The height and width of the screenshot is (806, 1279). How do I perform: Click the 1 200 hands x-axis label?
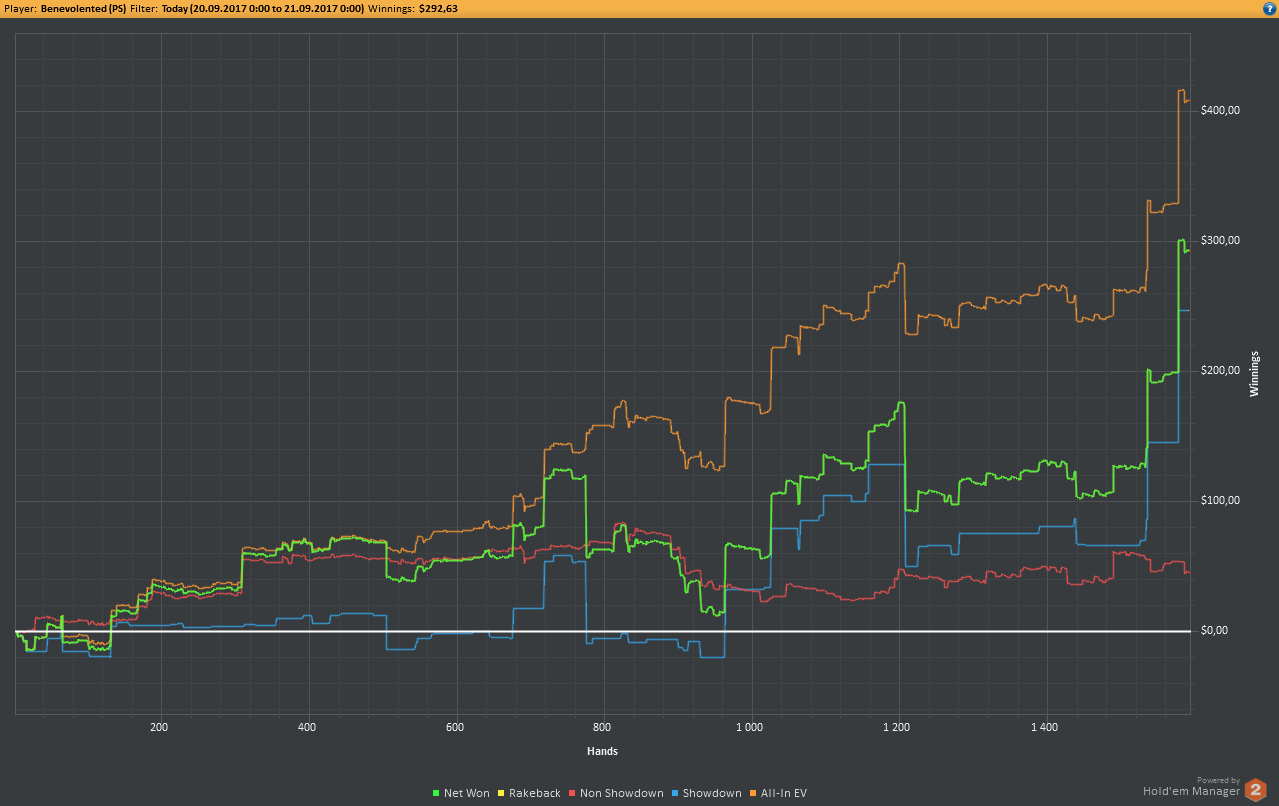coord(897,728)
